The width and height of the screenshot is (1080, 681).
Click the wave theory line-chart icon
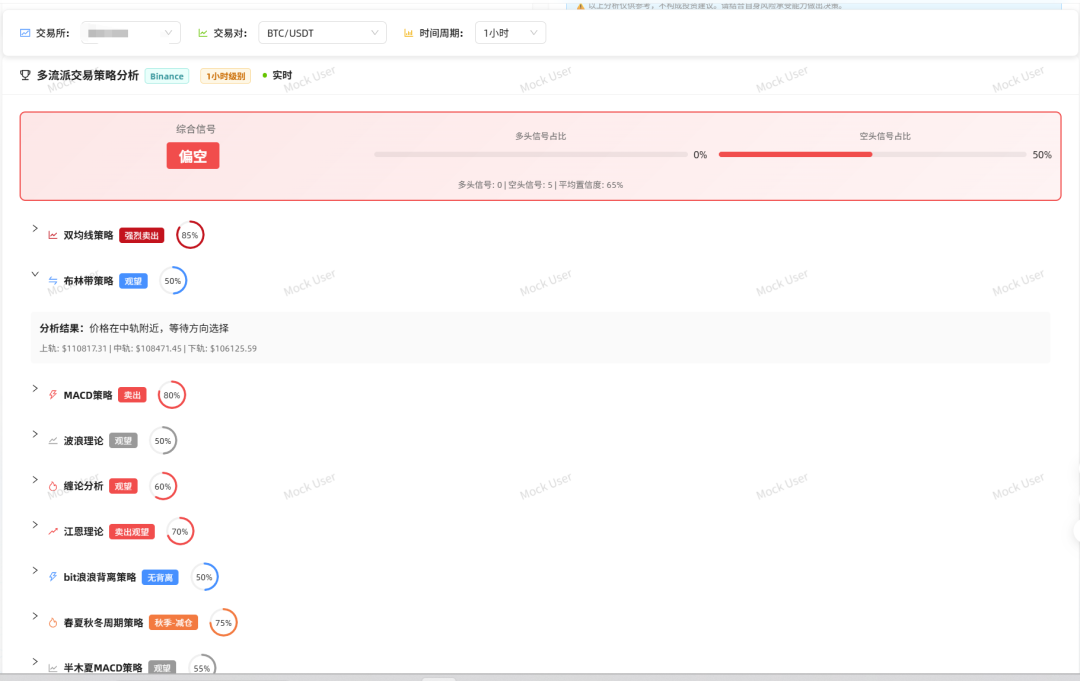(53, 441)
